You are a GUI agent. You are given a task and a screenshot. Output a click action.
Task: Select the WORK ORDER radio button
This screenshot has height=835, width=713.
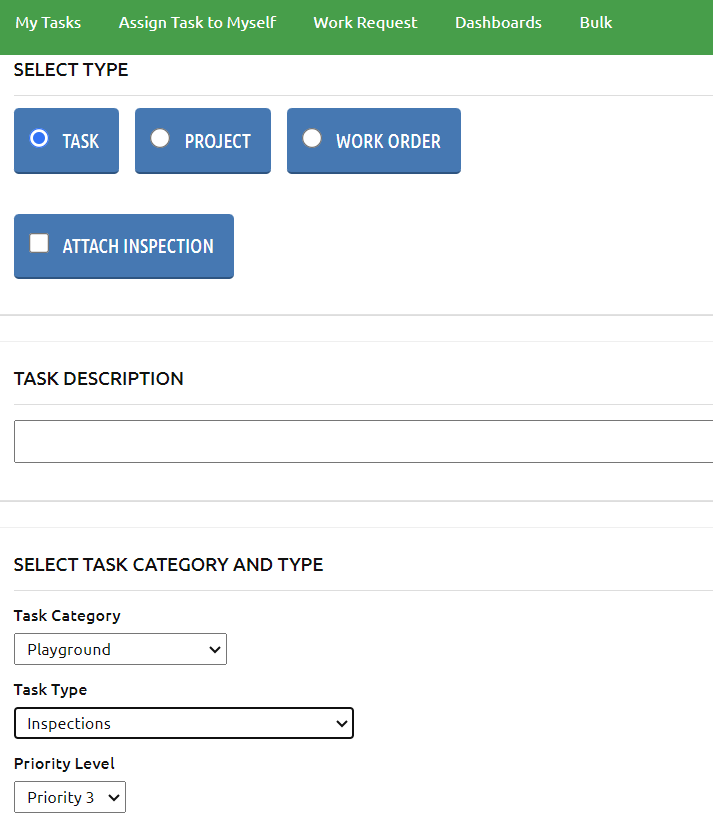(311, 139)
